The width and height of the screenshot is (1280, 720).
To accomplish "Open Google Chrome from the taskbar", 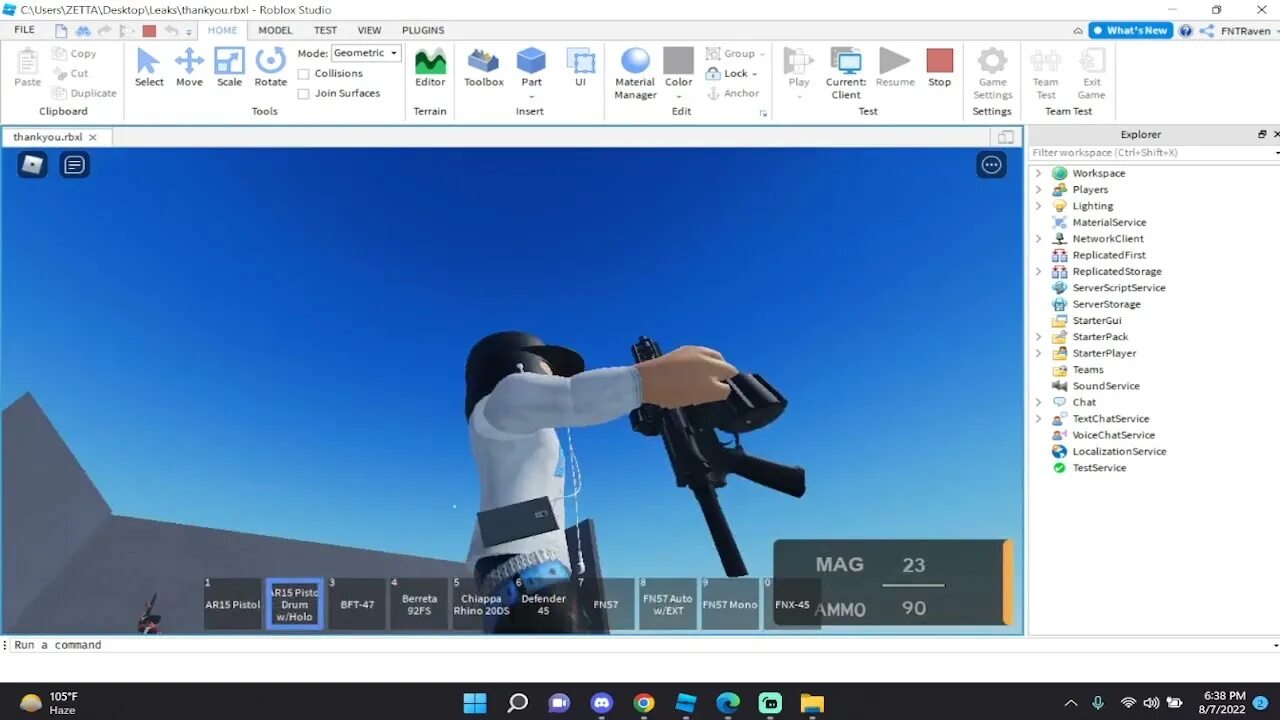I will (x=643, y=703).
